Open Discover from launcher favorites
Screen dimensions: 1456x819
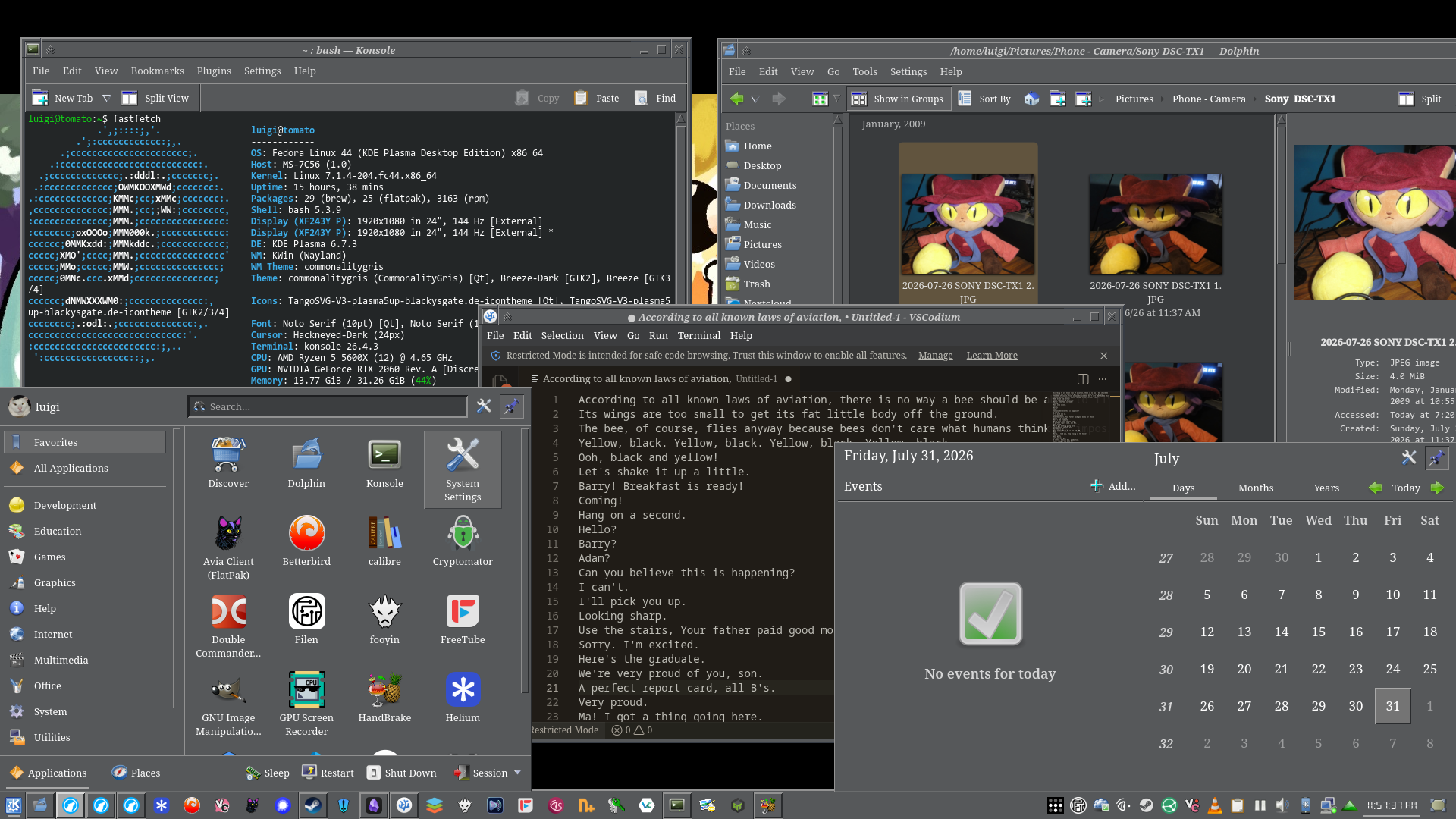[x=228, y=463]
